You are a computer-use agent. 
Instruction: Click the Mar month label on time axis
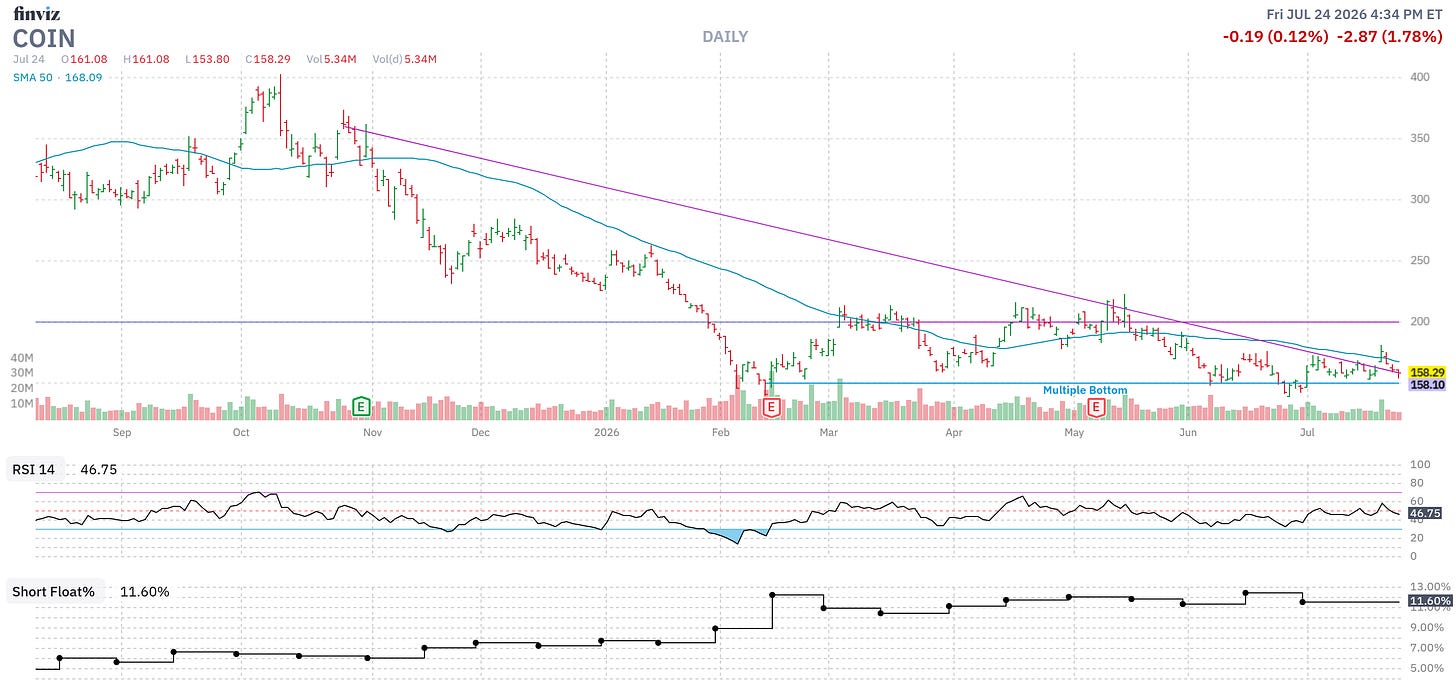[x=827, y=433]
